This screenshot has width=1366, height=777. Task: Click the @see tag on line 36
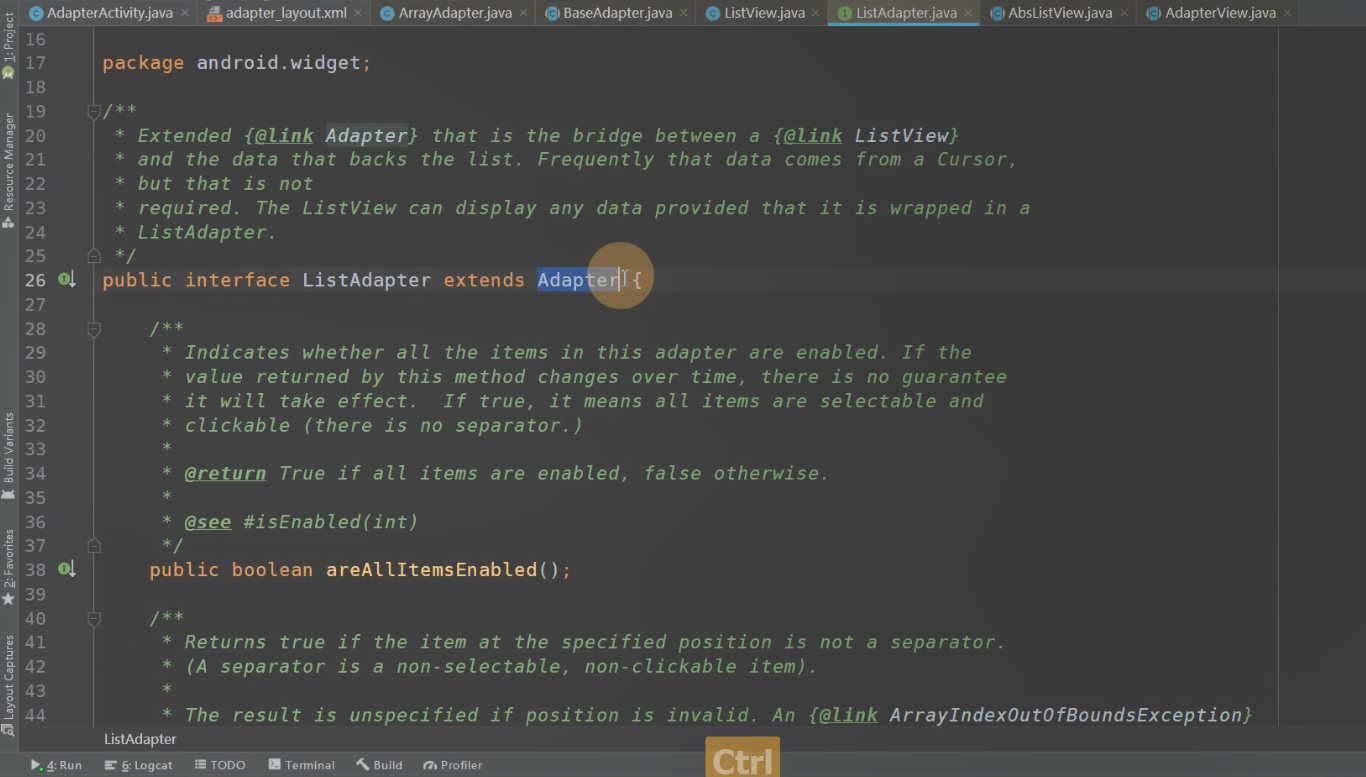click(x=208, y=522)
